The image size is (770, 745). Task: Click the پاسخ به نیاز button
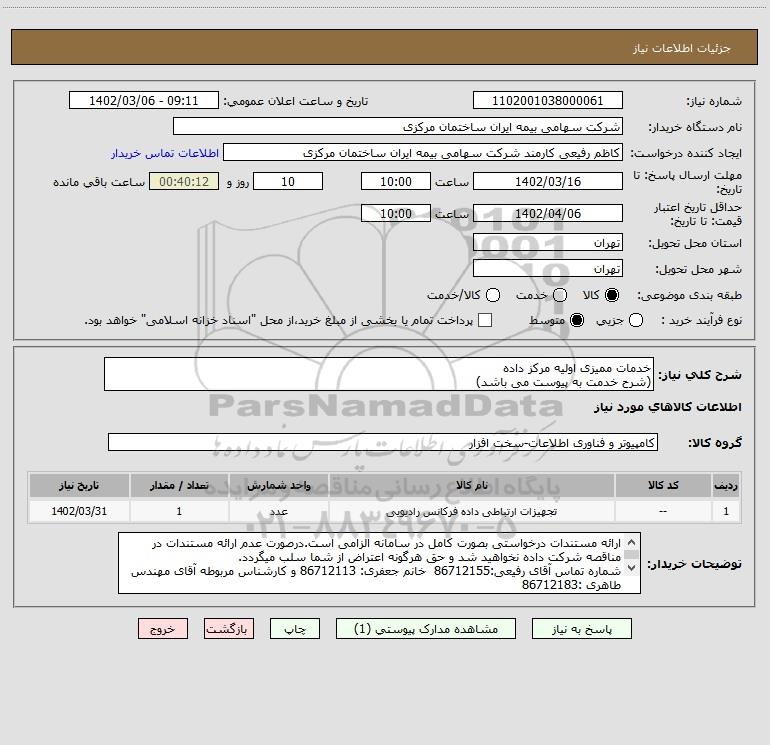coord(581,629)
